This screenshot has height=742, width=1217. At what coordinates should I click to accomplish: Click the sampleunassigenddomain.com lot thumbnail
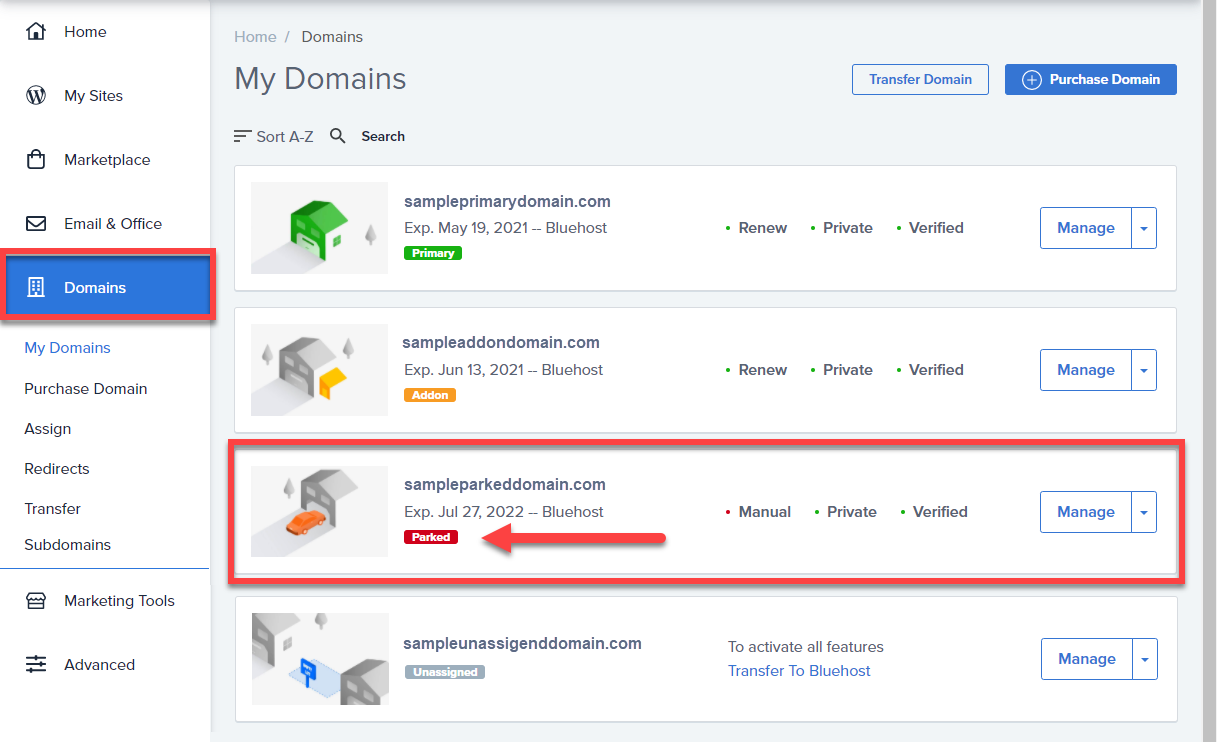[x=320, y=659]
